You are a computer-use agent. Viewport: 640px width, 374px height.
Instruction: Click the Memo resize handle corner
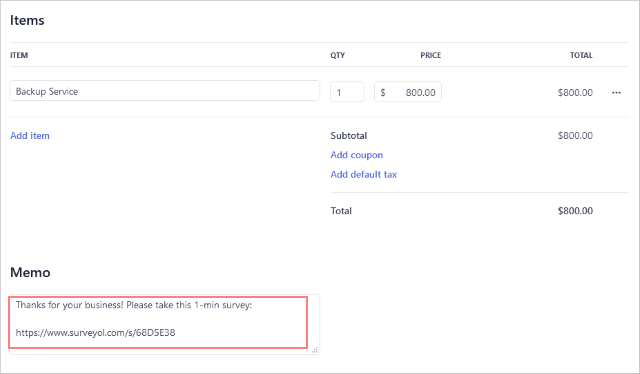click(x=315, y=350)
